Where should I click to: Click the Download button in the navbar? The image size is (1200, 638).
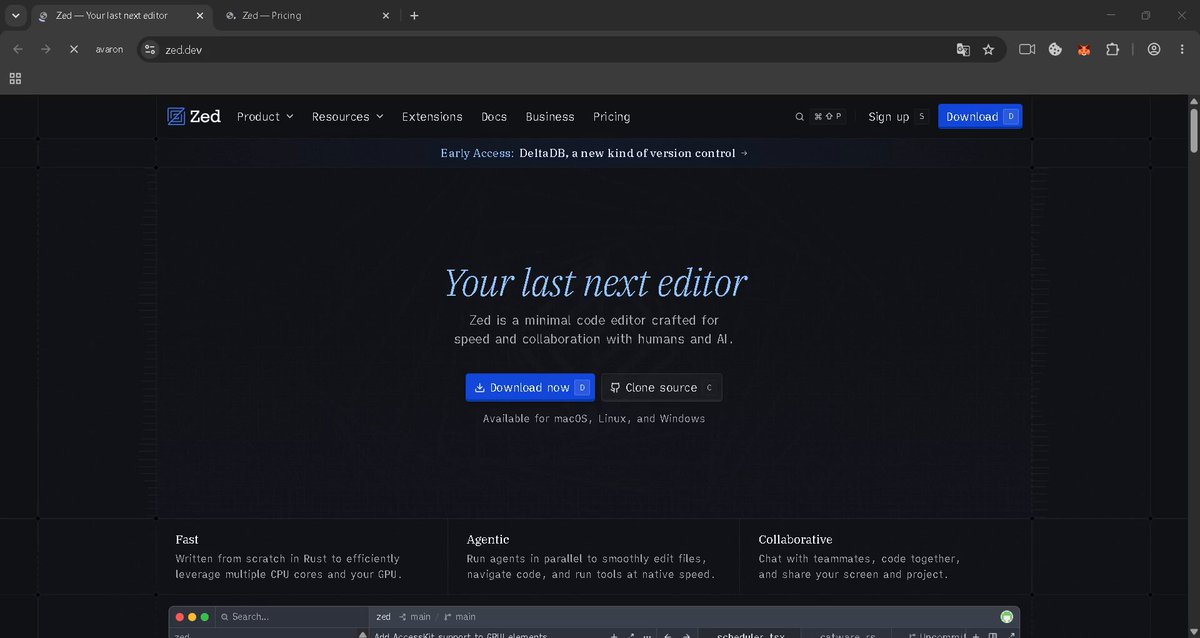point(980,117)
